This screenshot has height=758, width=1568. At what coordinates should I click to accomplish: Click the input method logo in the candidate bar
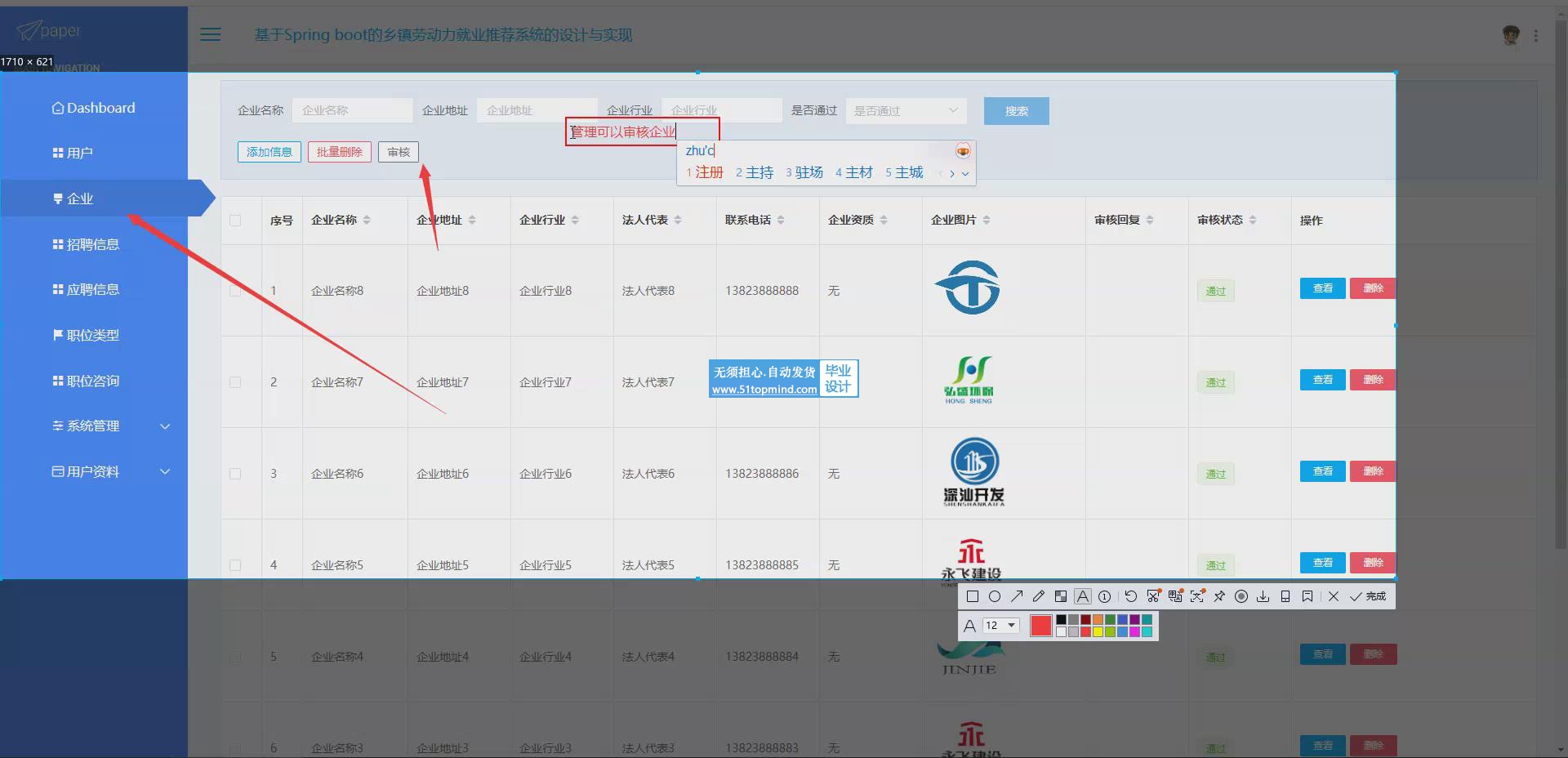tap(964, 150)
